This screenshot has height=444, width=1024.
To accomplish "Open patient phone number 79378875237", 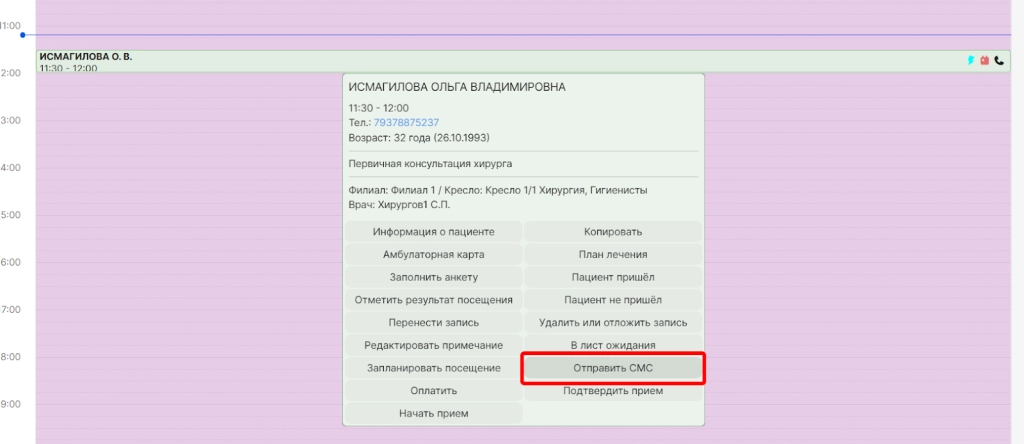I will 406,122.
